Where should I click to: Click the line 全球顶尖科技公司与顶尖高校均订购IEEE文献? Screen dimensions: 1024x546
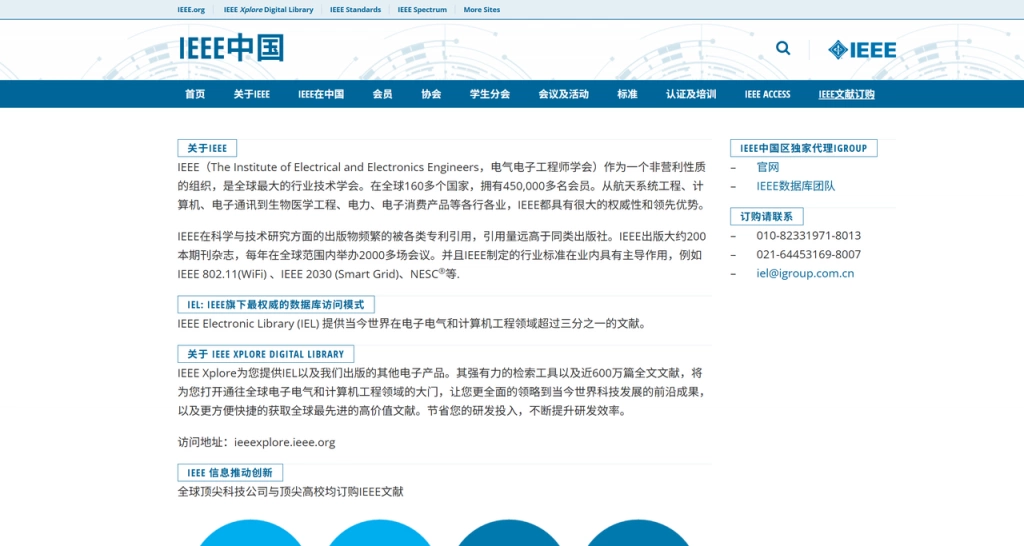pos(291,492)
